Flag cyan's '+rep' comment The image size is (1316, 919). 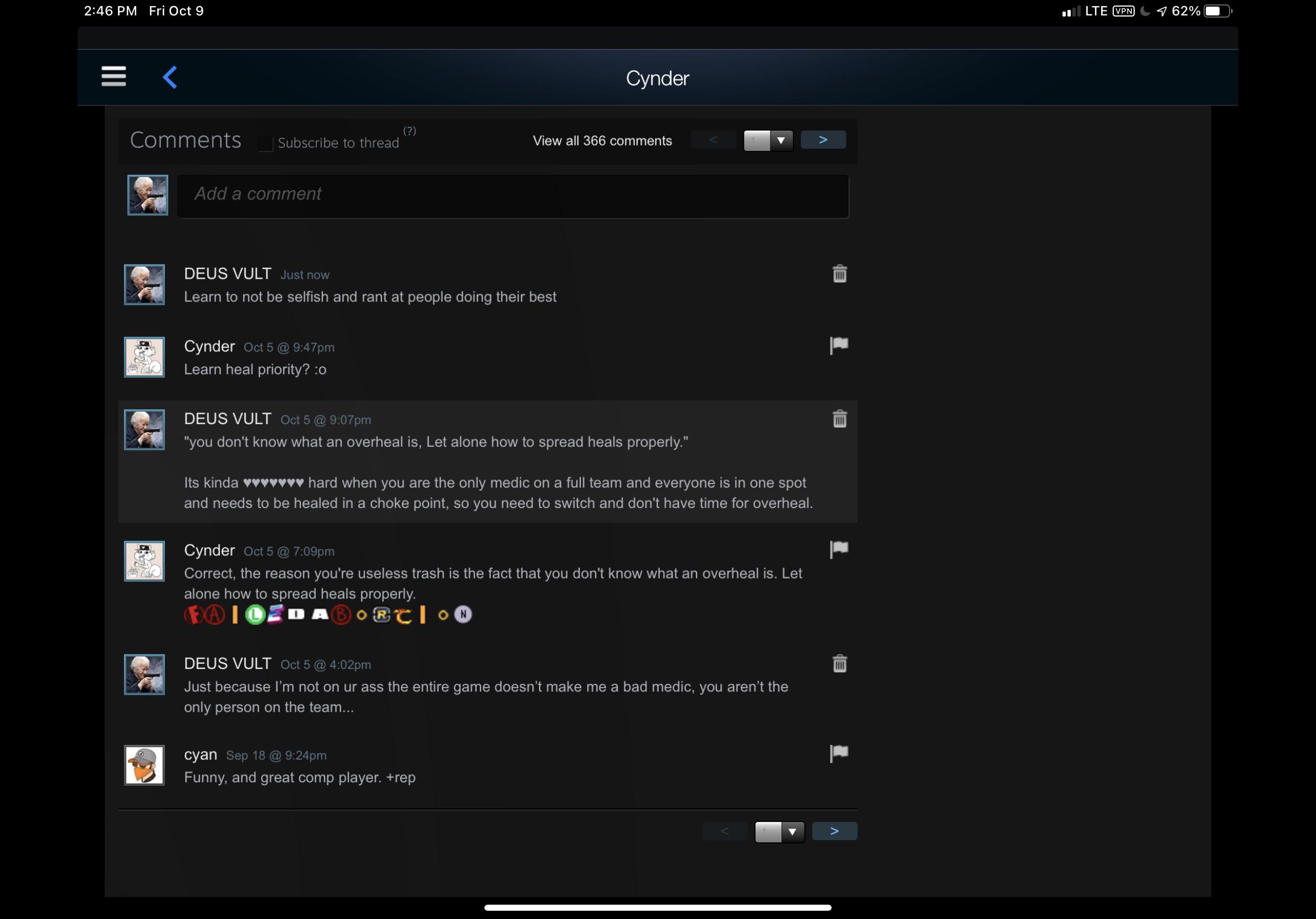[839, 753]
